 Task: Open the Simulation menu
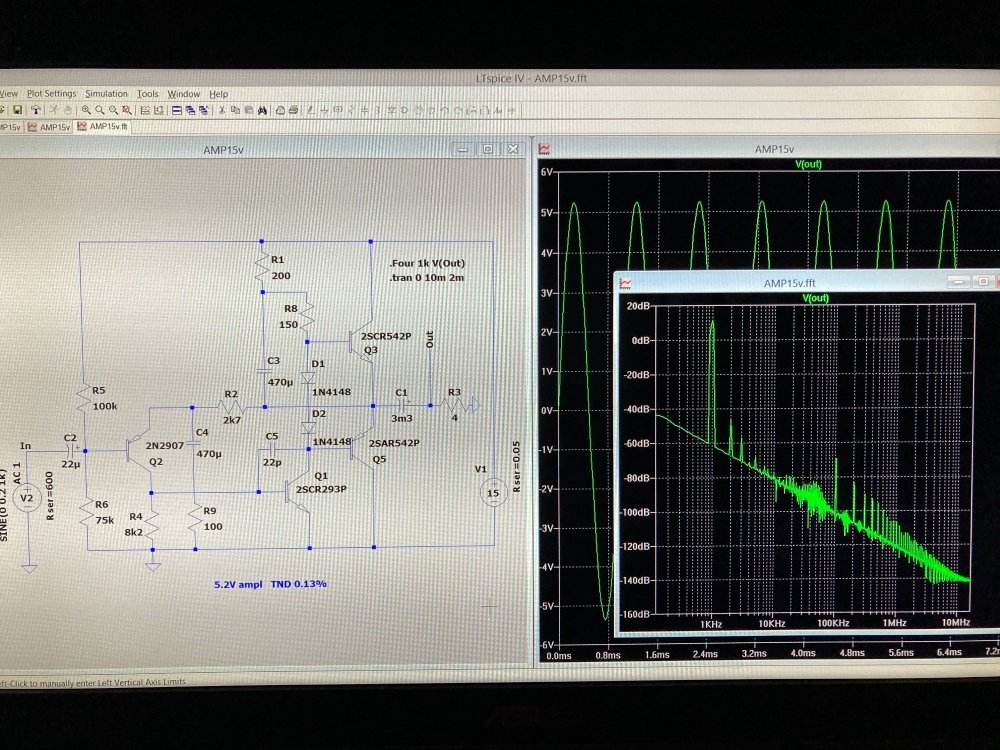(x=106, y=94)
